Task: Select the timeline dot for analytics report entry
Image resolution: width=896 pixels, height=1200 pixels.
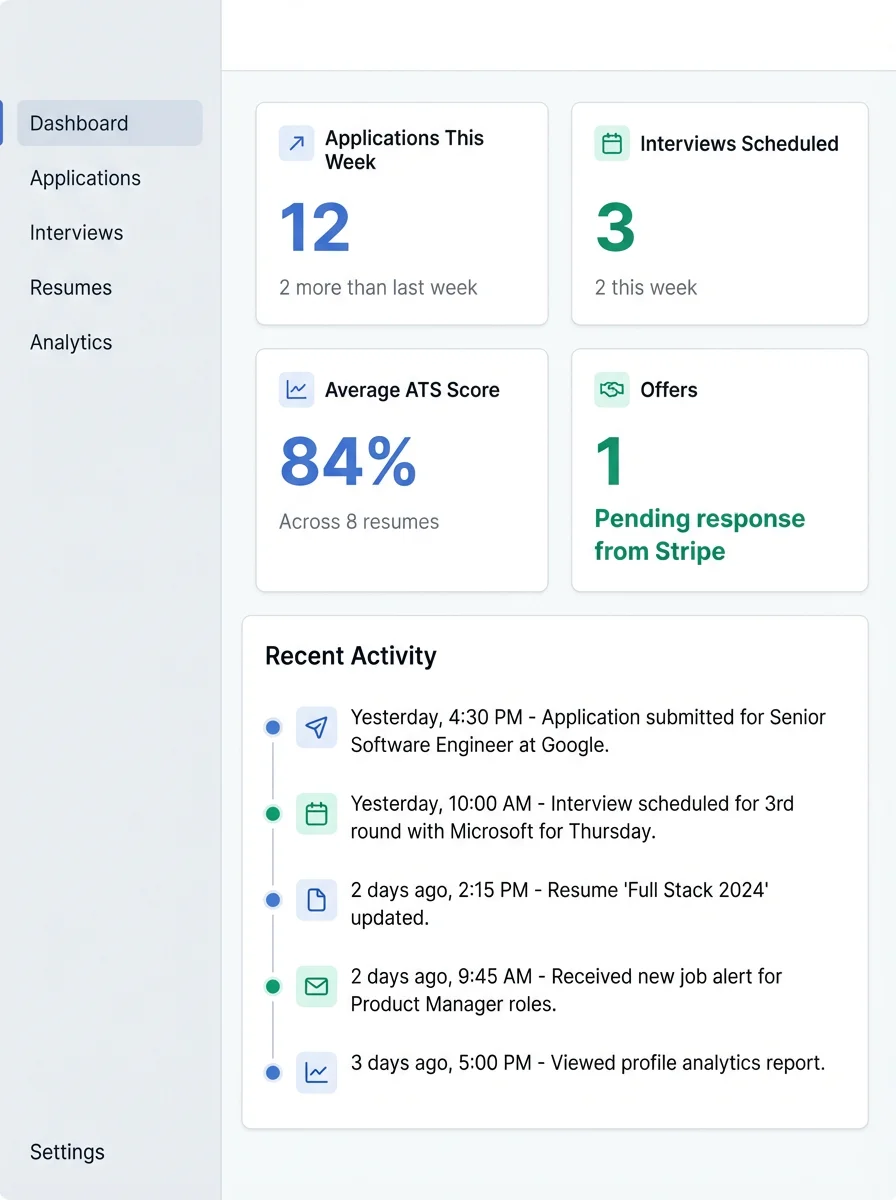Action: (x=273, y=1073)
